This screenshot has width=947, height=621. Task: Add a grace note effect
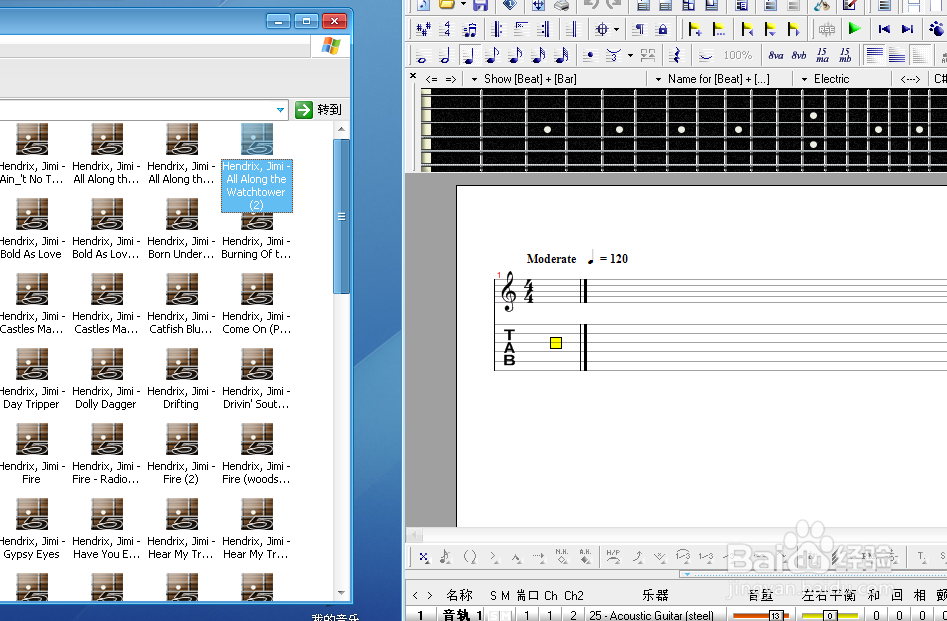coord(446,557)
